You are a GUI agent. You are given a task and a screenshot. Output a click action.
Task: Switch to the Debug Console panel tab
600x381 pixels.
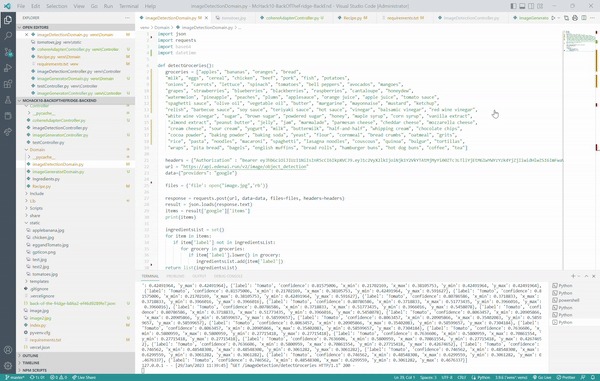(x=228, y=276)
